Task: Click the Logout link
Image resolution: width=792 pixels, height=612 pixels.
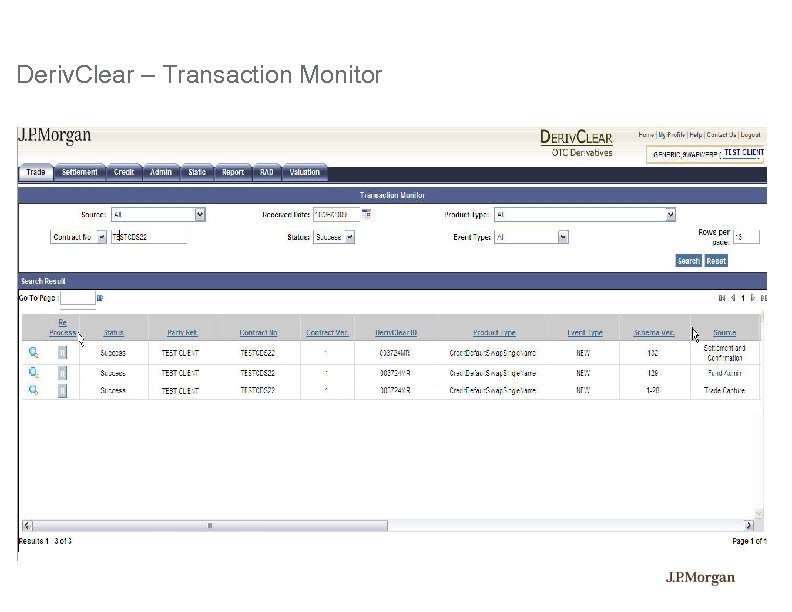Action: pos(750,135)
